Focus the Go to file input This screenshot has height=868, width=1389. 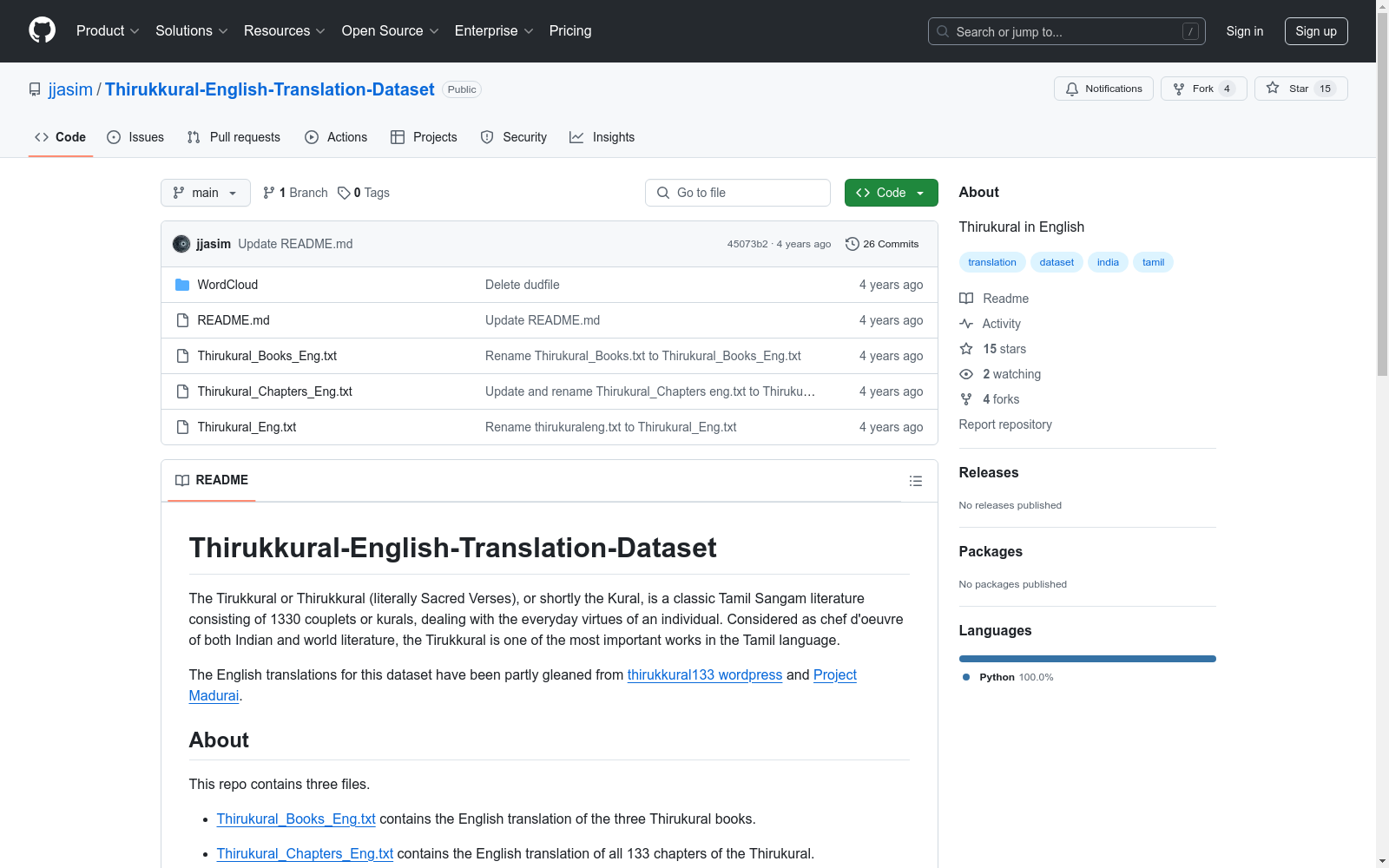point(738,193)
